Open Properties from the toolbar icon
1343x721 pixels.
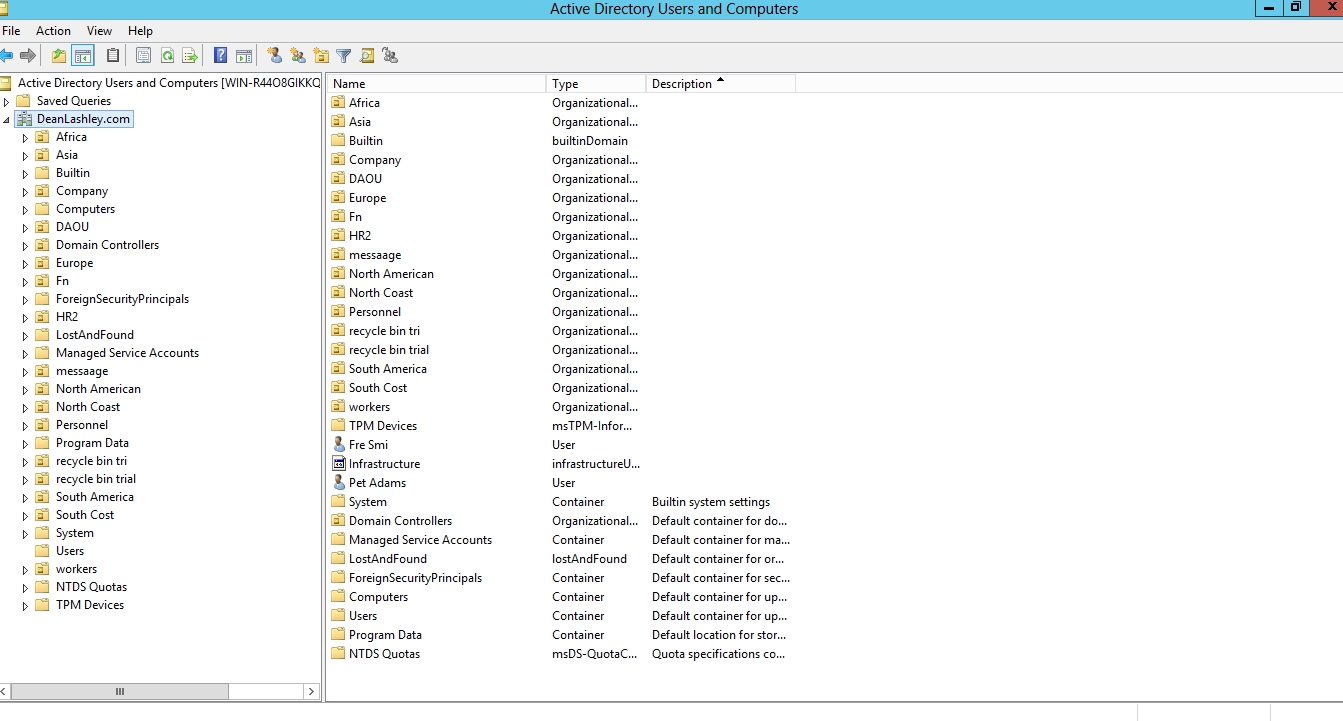pos(144,56)
